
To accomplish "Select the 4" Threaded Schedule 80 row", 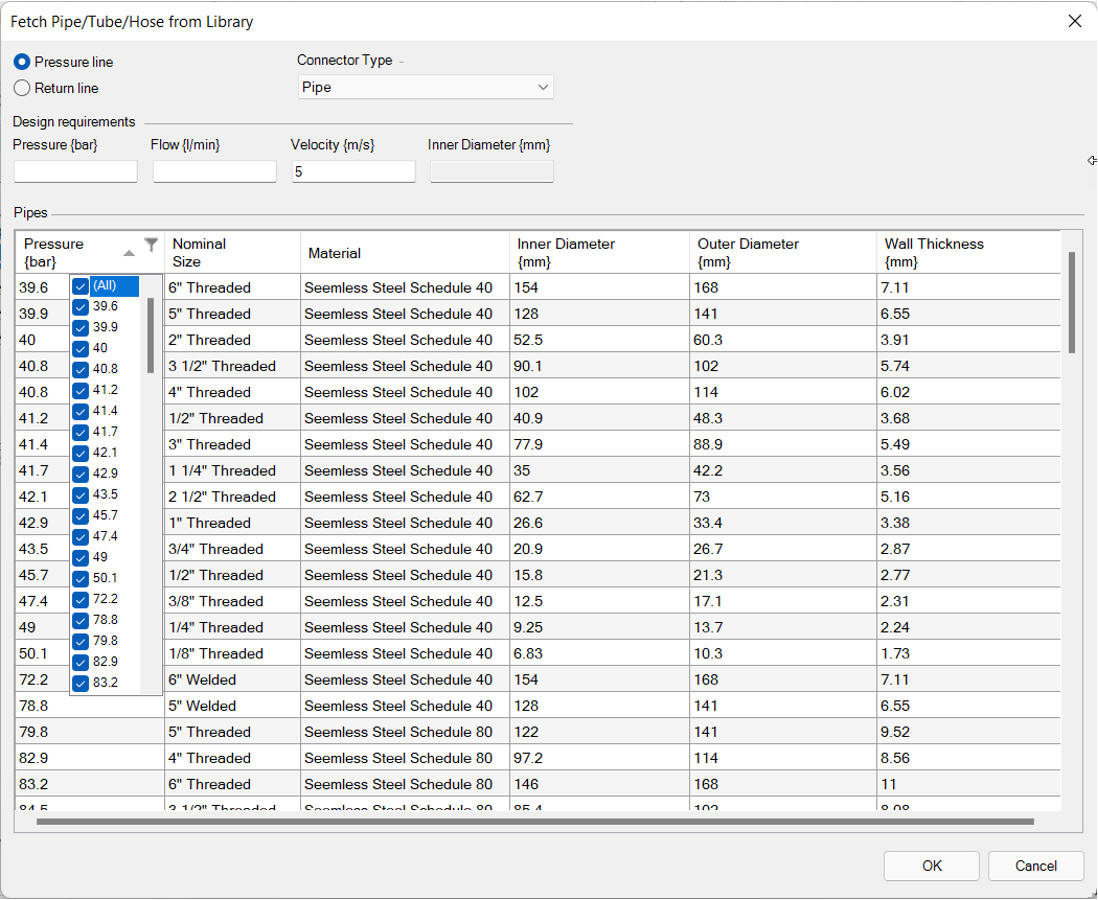I will 538,759.
